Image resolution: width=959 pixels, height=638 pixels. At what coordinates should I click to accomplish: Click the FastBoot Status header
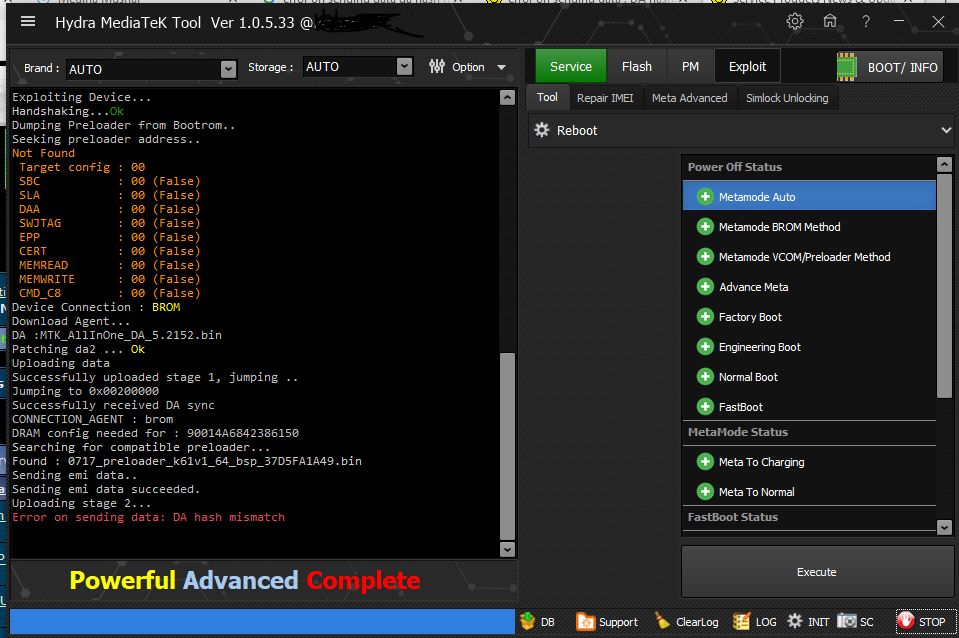[x=733, y=517]
